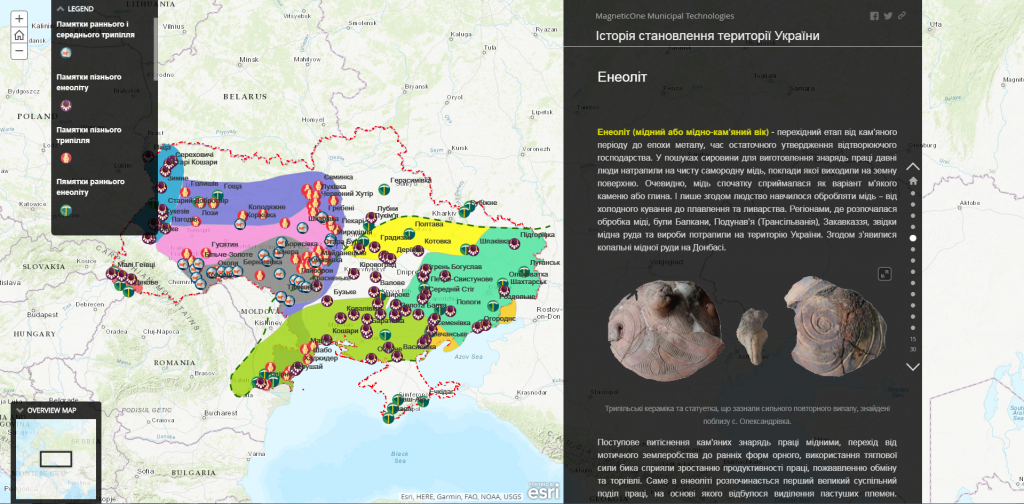The width and height of the screenshot is (1024, 504).
Task: Jump to section number 30 in side navigation
Action: tap(913, 349)
